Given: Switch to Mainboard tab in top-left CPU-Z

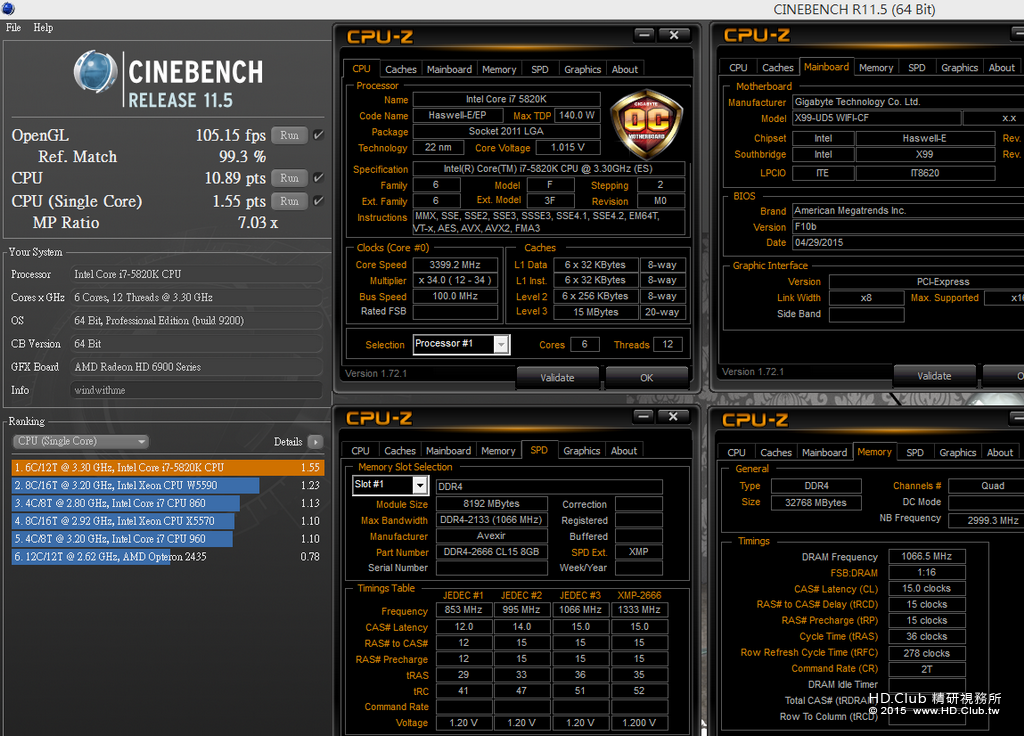Looking at the screenshot, I should pyautogui.click(x=449, y=69).
